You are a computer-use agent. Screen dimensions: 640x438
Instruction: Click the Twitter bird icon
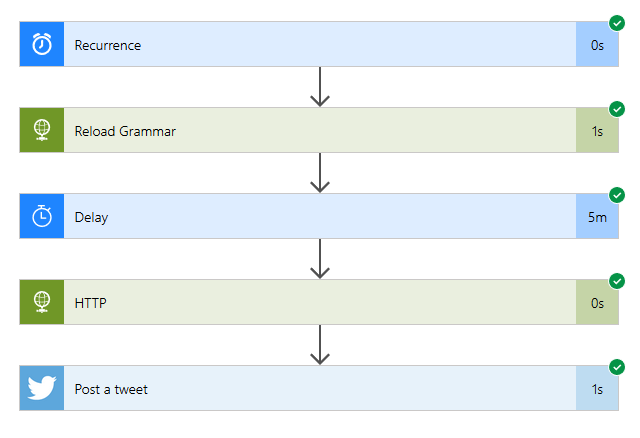pos(42,388)
